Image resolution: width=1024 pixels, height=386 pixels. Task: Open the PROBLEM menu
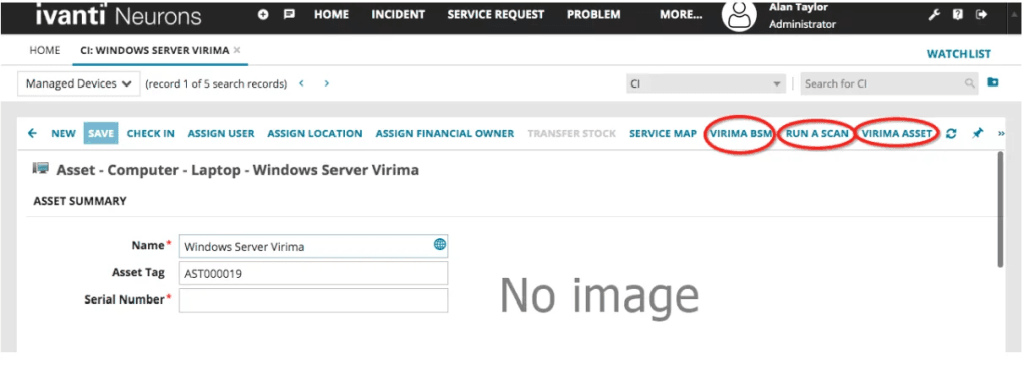(x=594, y=14)
